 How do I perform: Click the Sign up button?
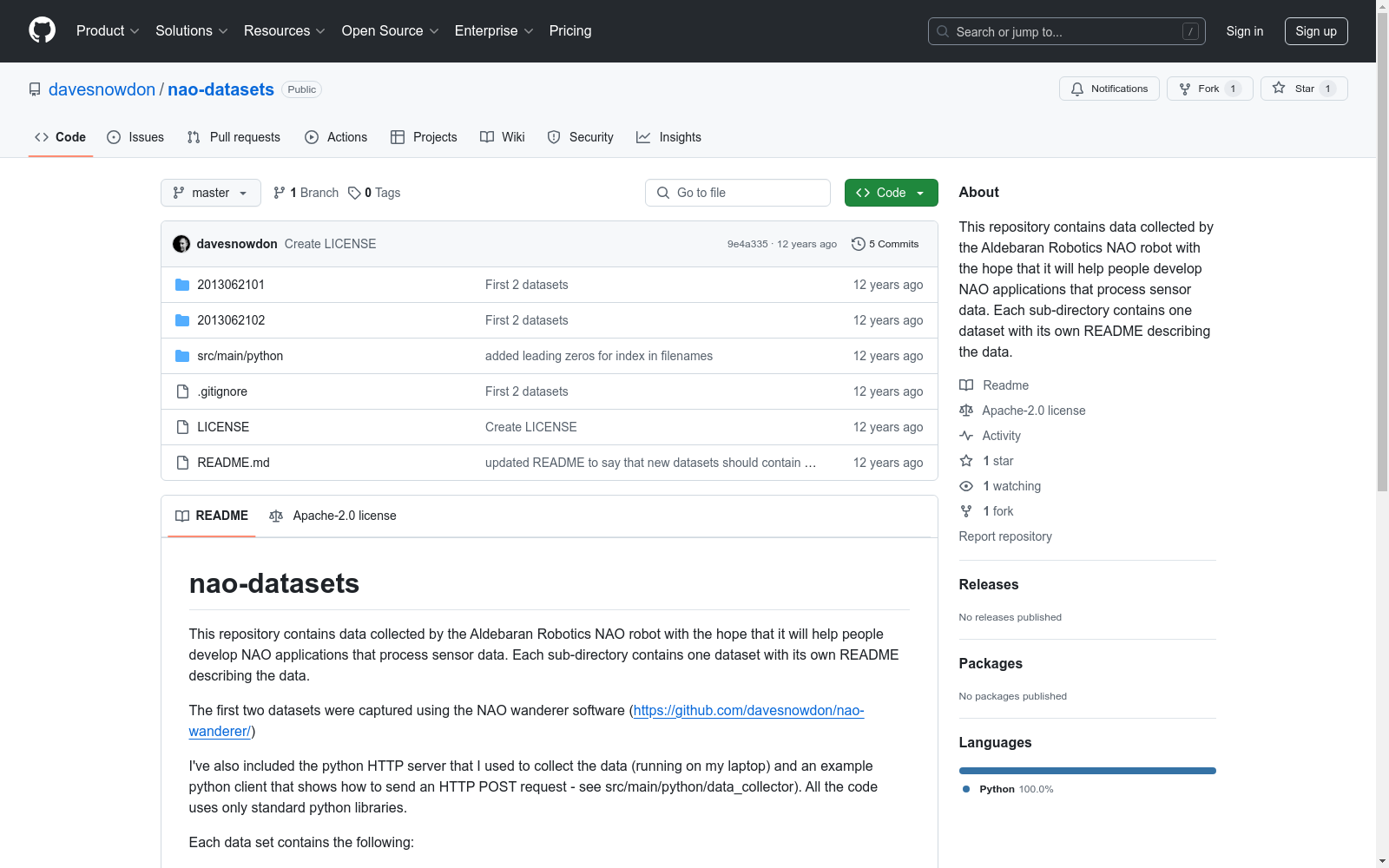[x=1316, y=31]
